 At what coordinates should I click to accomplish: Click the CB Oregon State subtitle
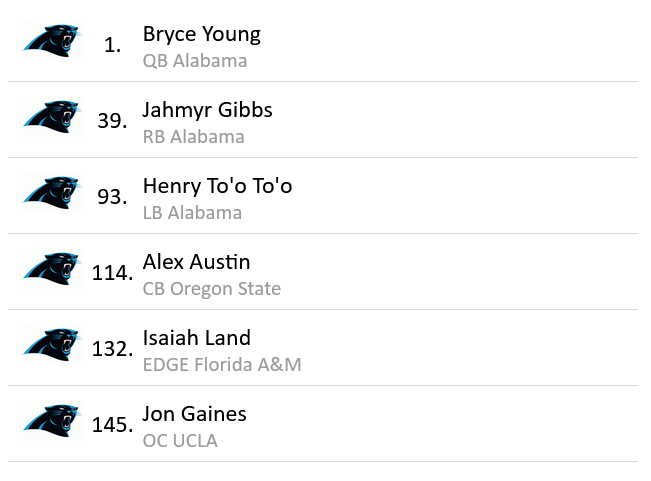coord(211,289)
